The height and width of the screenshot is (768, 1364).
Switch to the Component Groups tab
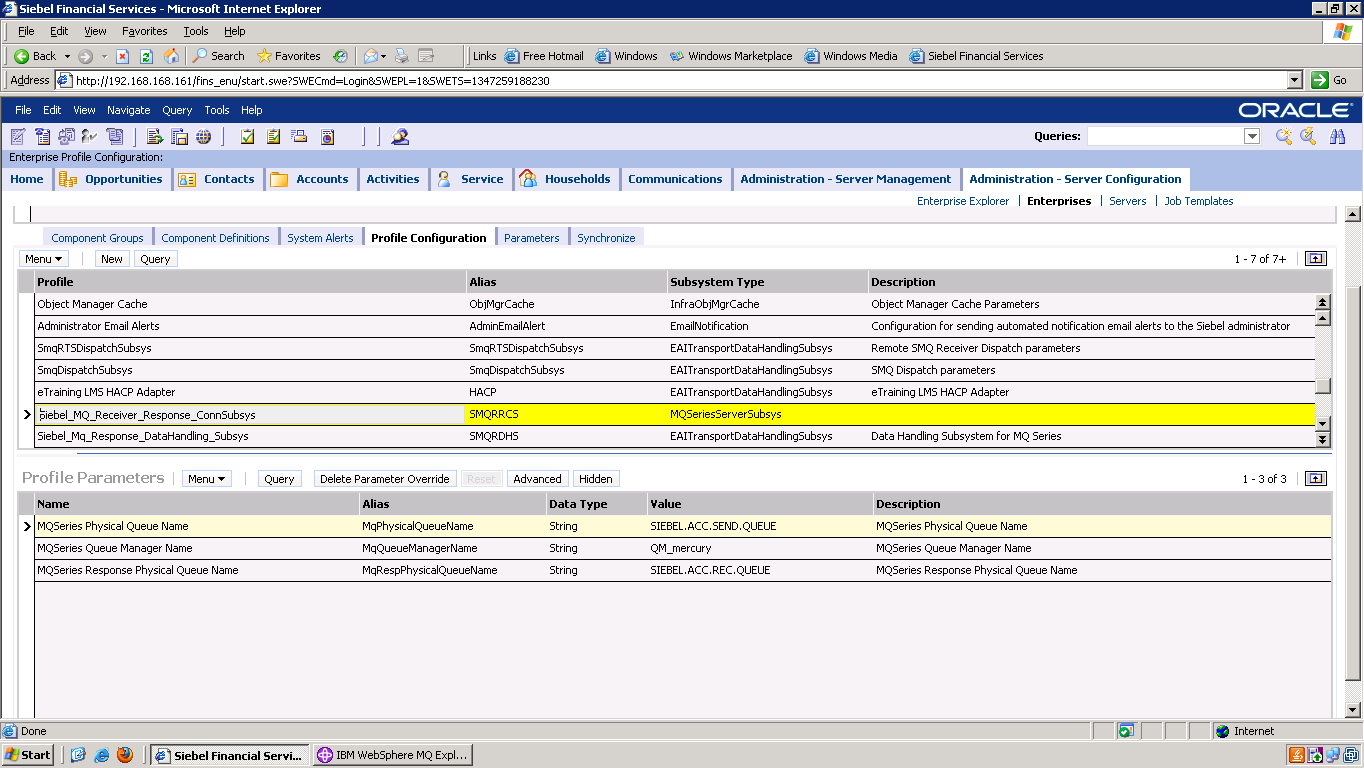(x=97, y=238)
